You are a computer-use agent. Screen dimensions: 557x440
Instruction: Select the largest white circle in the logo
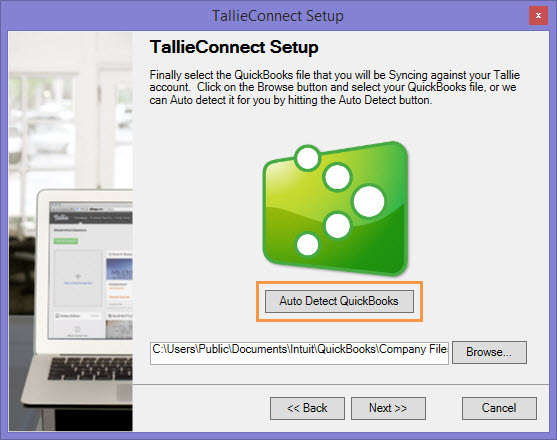(369, 201)
